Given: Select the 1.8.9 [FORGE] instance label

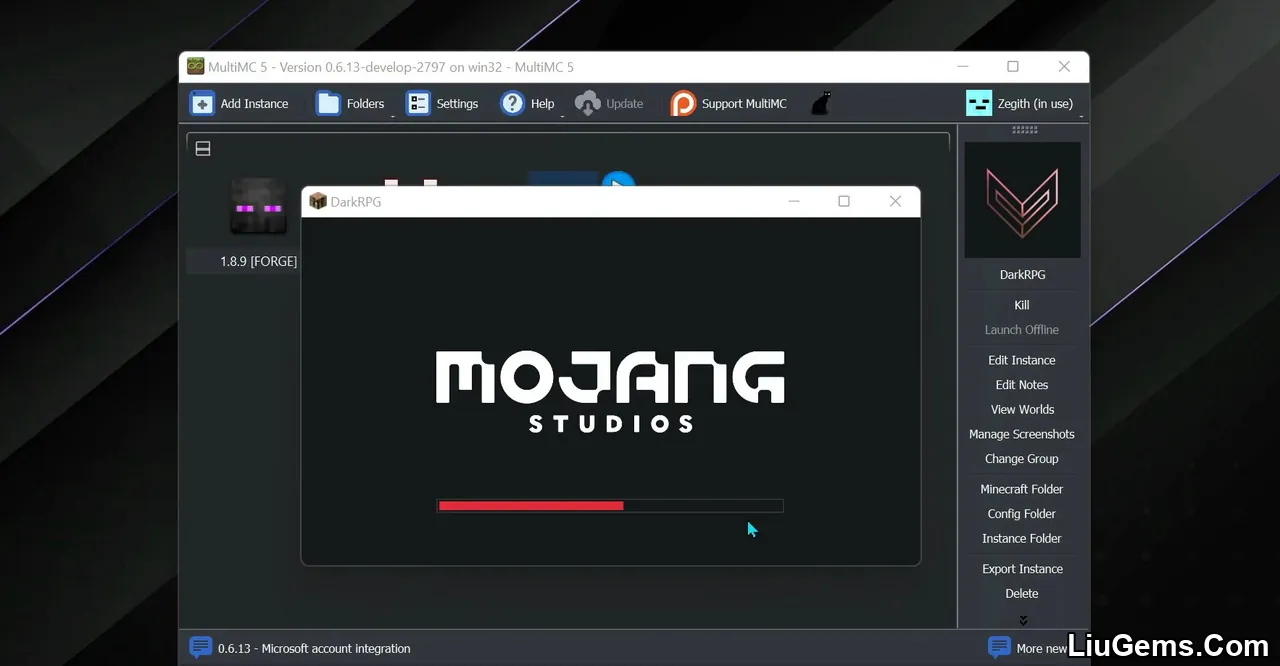Looking at the screenshot, I should [x=258, y=262].
